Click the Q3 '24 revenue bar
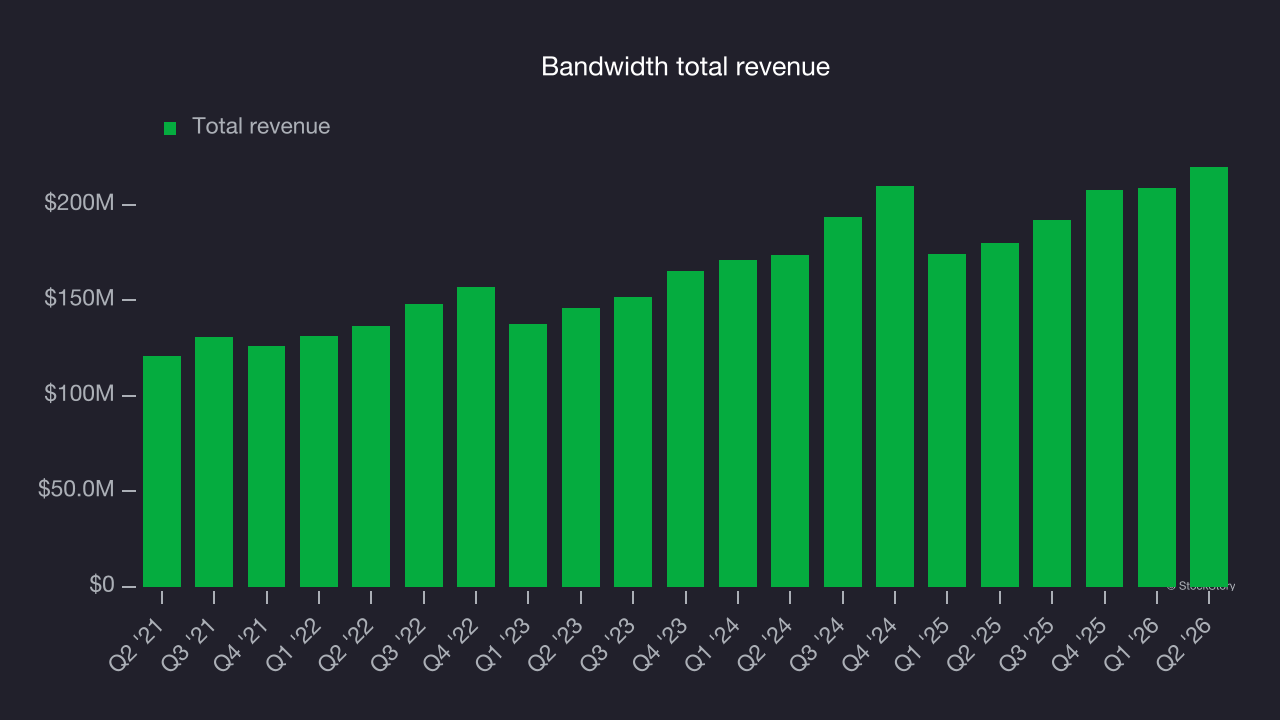The height and width of the screenshot is (720, 1280). 843,402
